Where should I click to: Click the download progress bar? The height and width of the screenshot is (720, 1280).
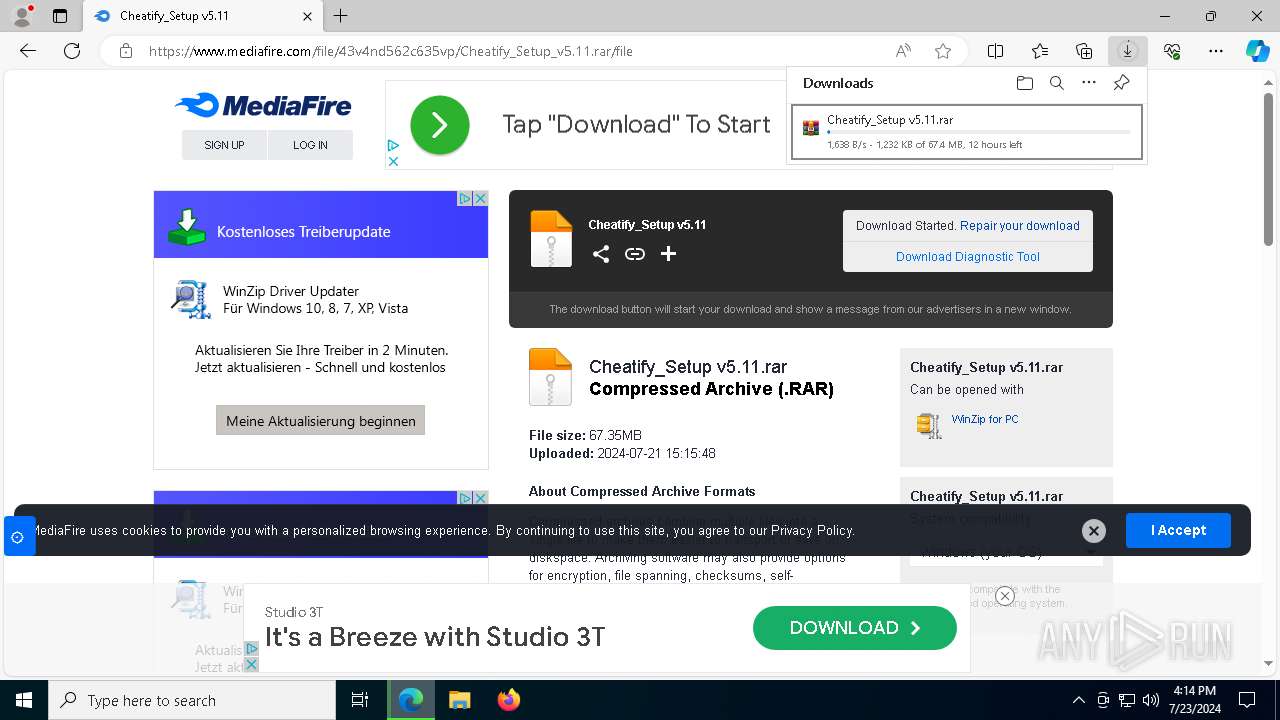979,132
